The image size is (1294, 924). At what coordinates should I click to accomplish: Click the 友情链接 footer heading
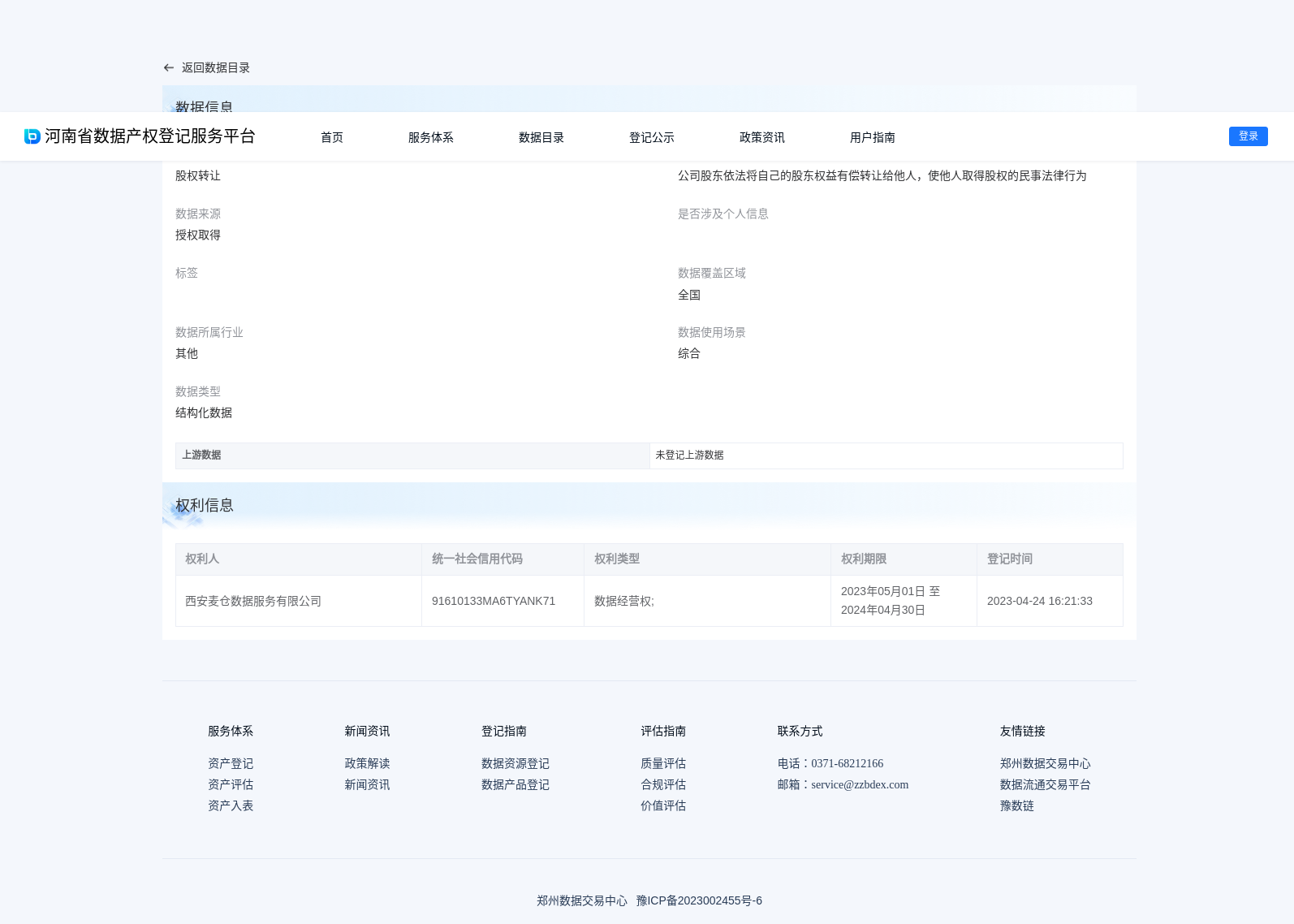[x=1023, y=731]
